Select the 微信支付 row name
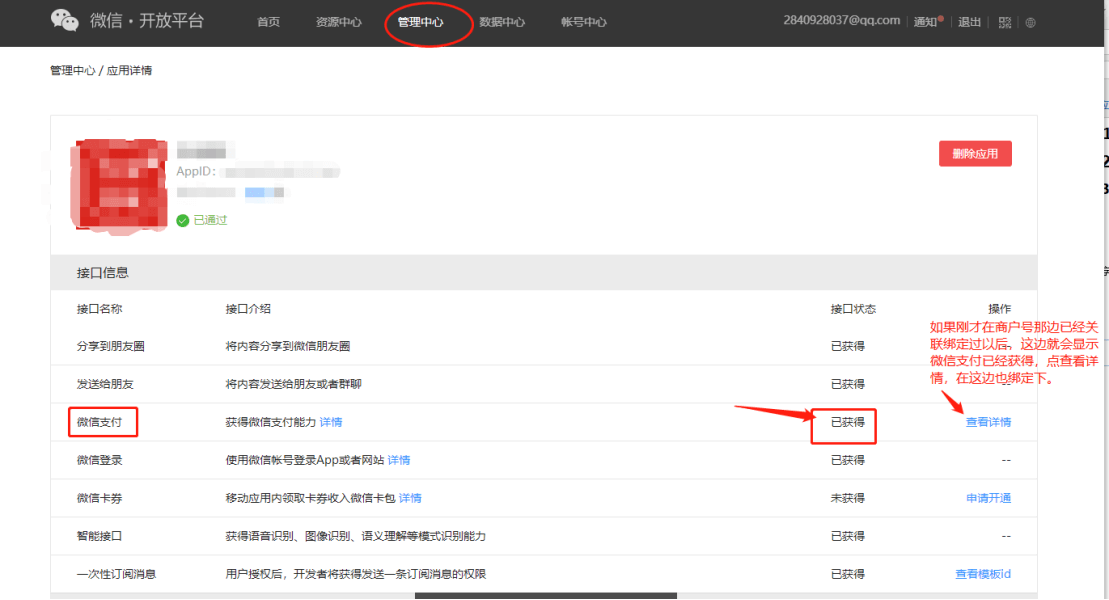This screenshot has width=1109, height=600. pyautogui.click(x=99, y=422)
